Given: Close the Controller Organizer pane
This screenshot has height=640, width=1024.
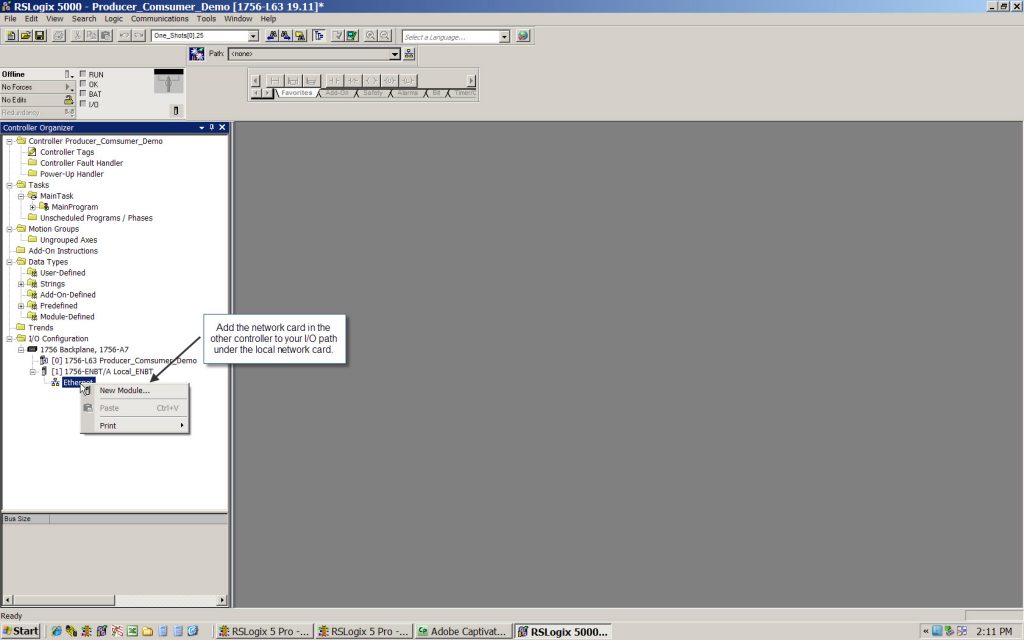Looking at the screenshot, I should 222,127.
